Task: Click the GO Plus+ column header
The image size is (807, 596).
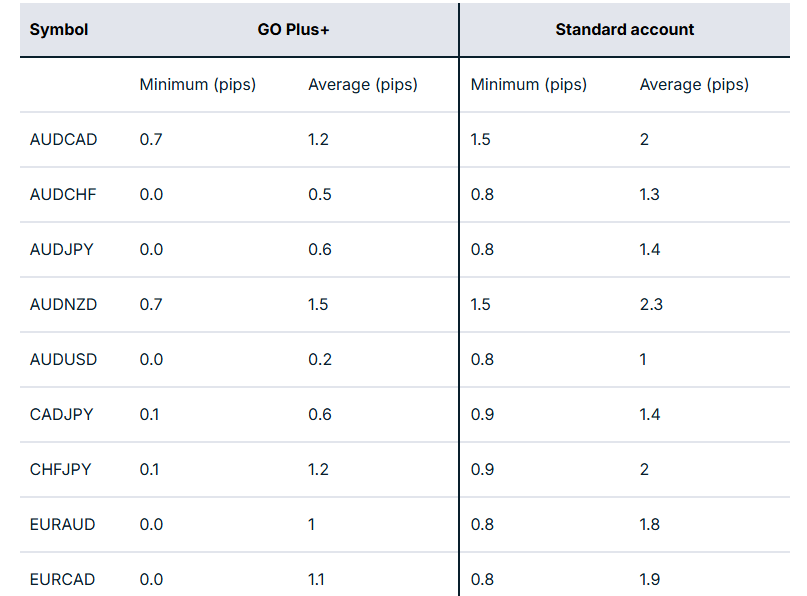Action: coord(293,30)
